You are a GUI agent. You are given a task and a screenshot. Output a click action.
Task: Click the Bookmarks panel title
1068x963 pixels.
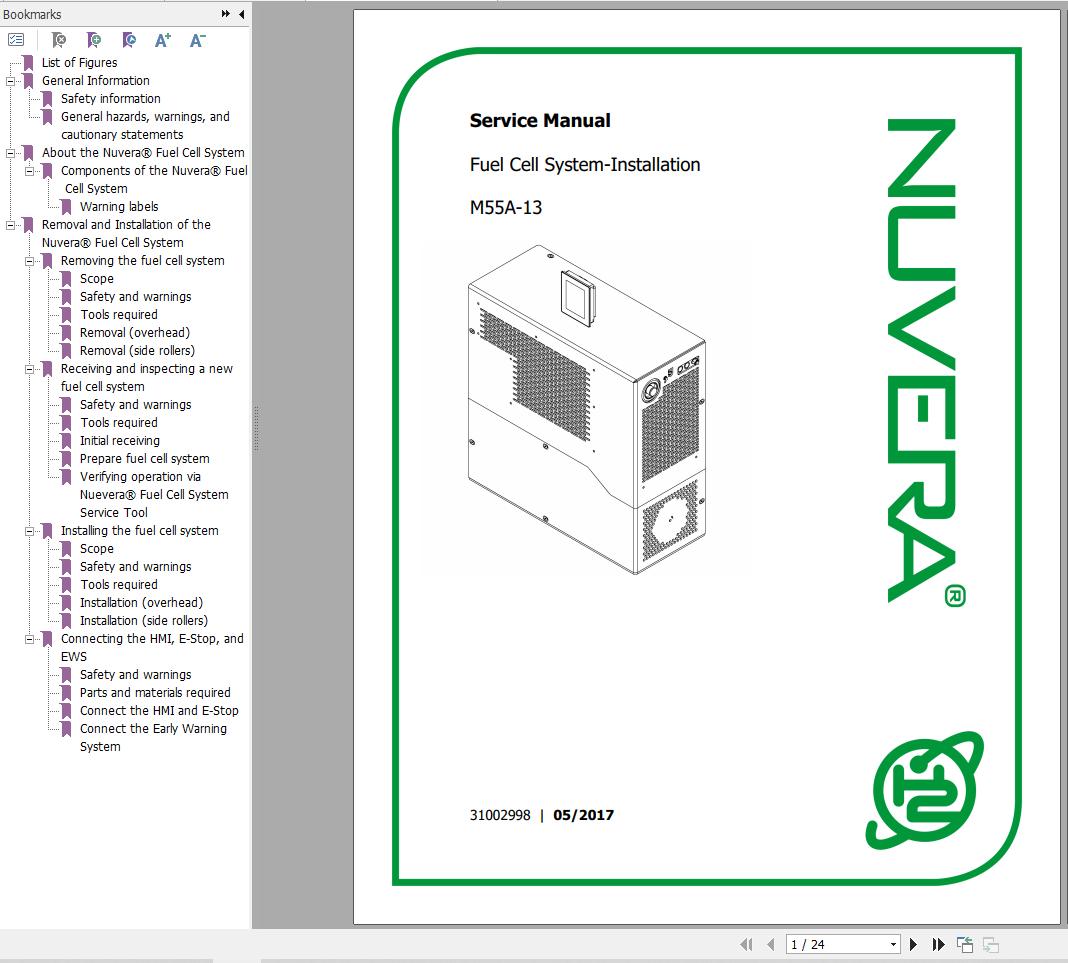click(x=32, y=14)
